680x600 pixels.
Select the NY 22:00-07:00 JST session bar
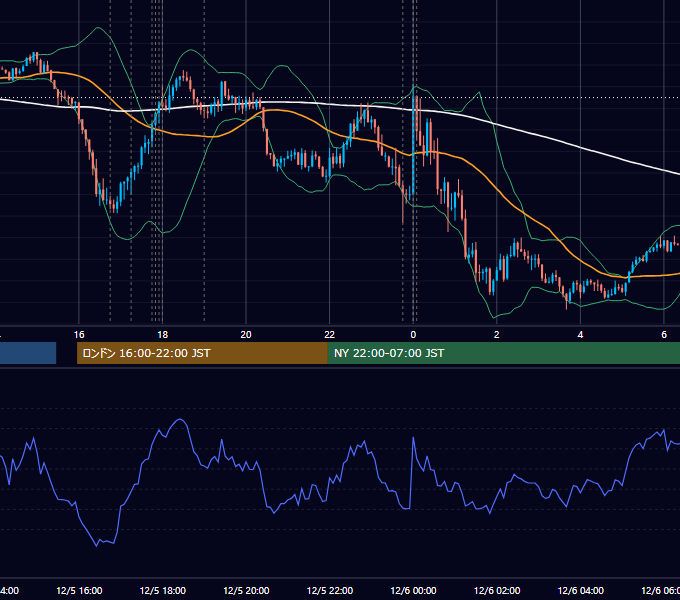coord(503,353)
